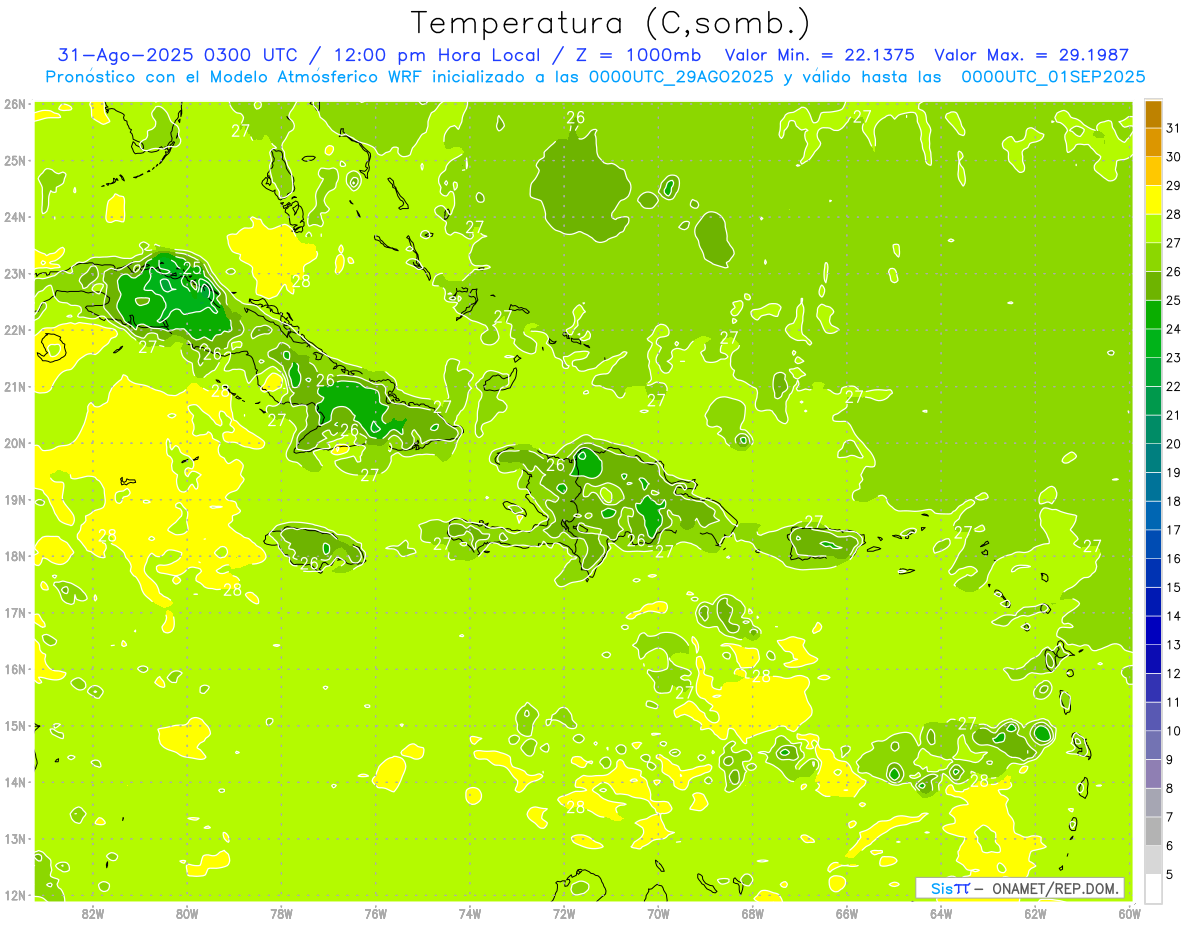Select the gray legend band between 6 and 7
This screenshot has height=927, width=1200.
[x=1153, y=831]
